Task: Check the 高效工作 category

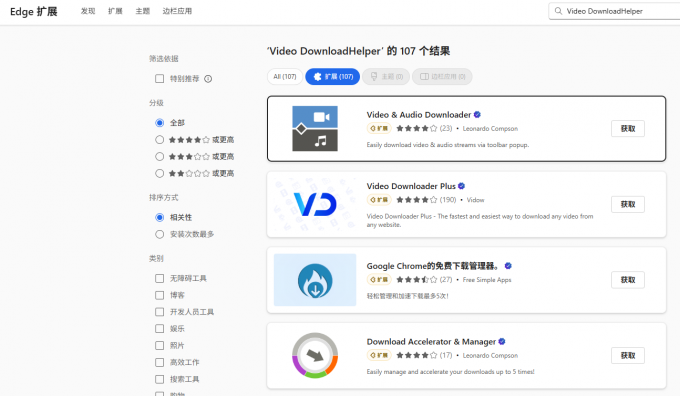Action: click(160, 362)
